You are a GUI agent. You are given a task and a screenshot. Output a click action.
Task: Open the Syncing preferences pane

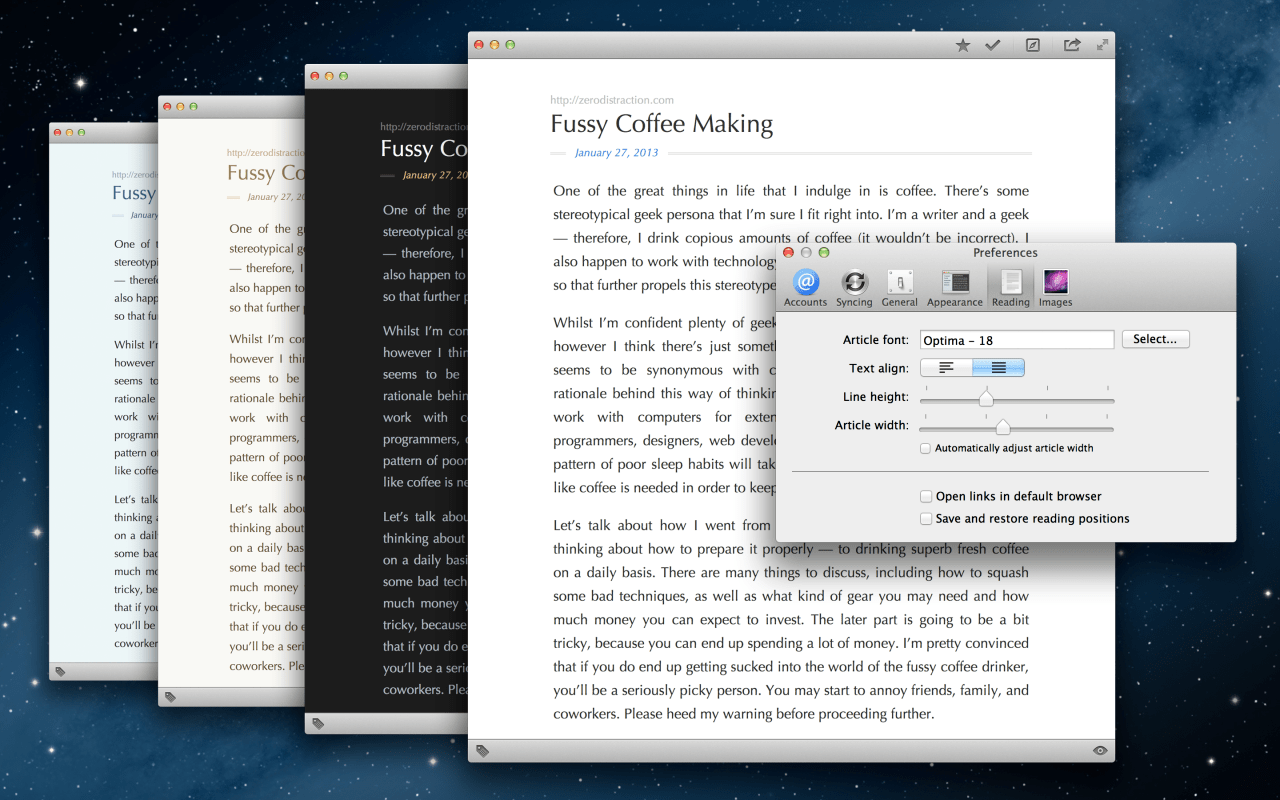point(854,287)
